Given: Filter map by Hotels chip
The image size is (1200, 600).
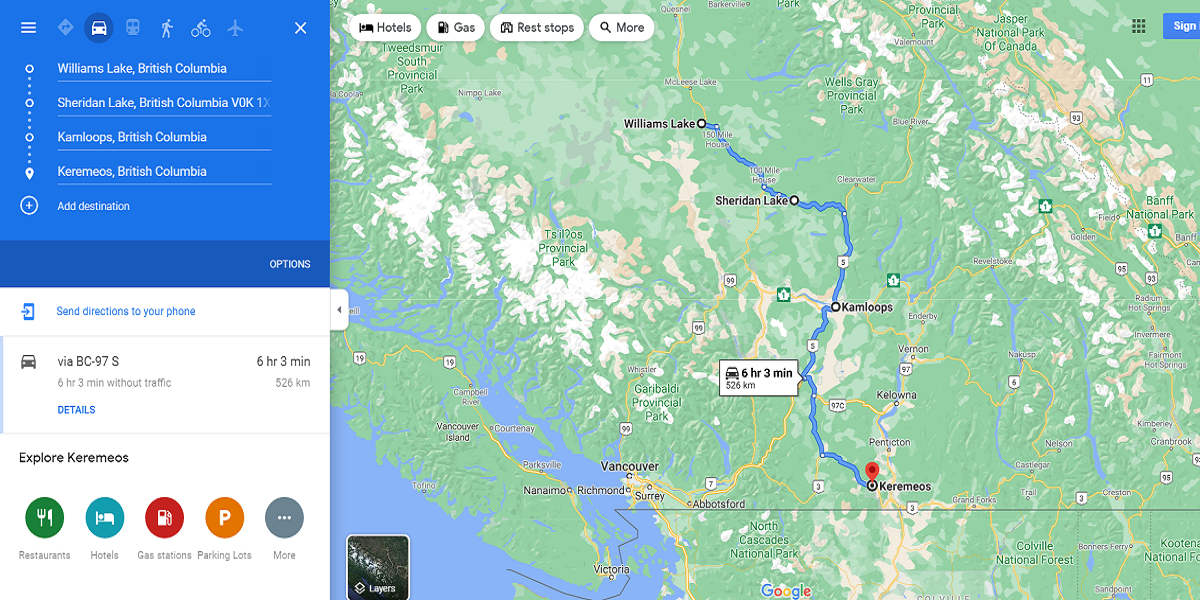Looking at the screenshot, I should tap(385, 28).
